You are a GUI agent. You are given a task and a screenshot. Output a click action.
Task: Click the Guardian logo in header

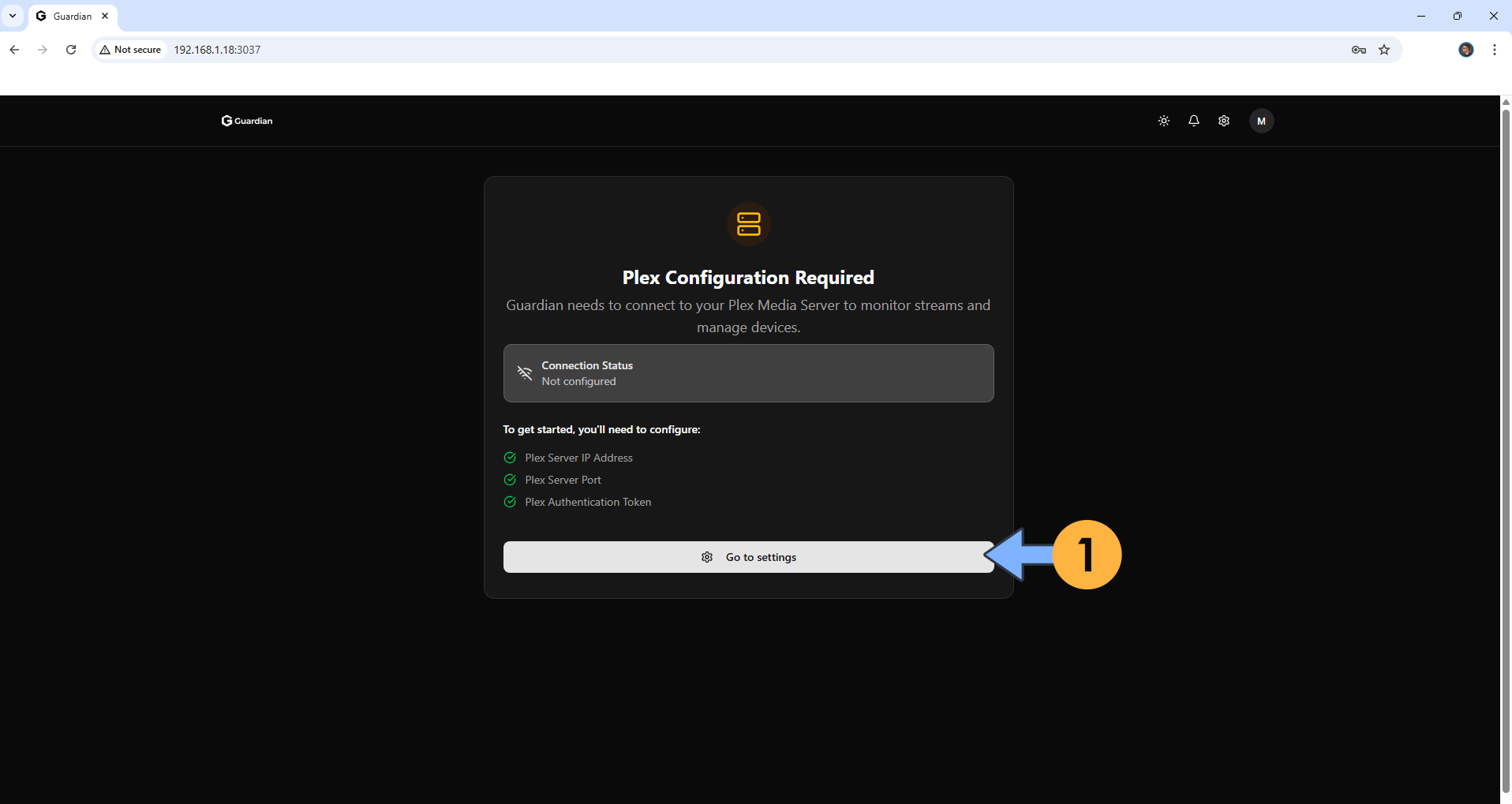247,121
